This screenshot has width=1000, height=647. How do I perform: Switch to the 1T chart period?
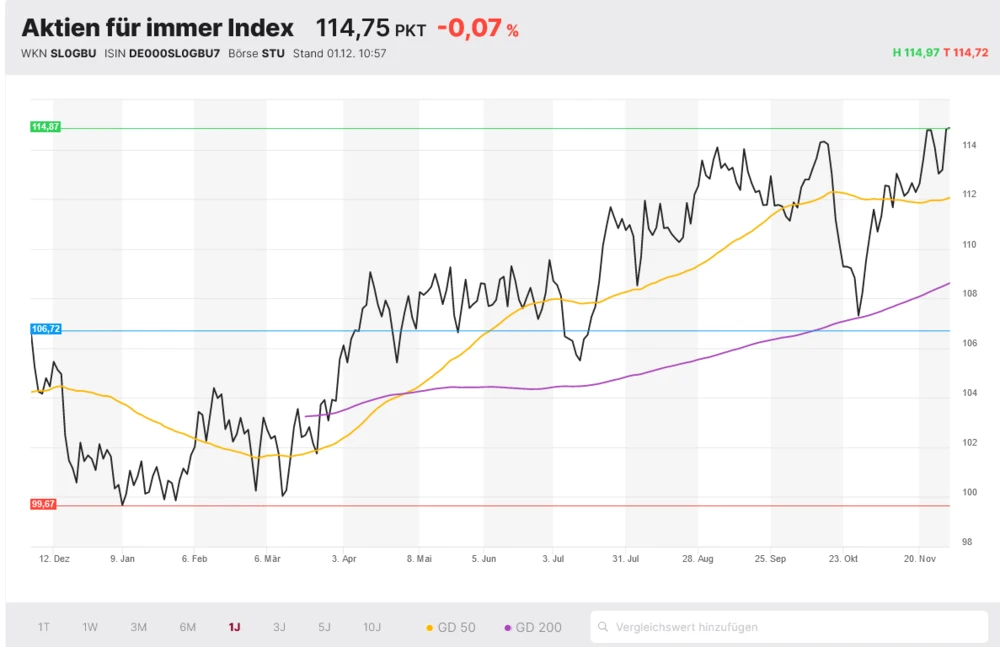click(x=42, y=626)
